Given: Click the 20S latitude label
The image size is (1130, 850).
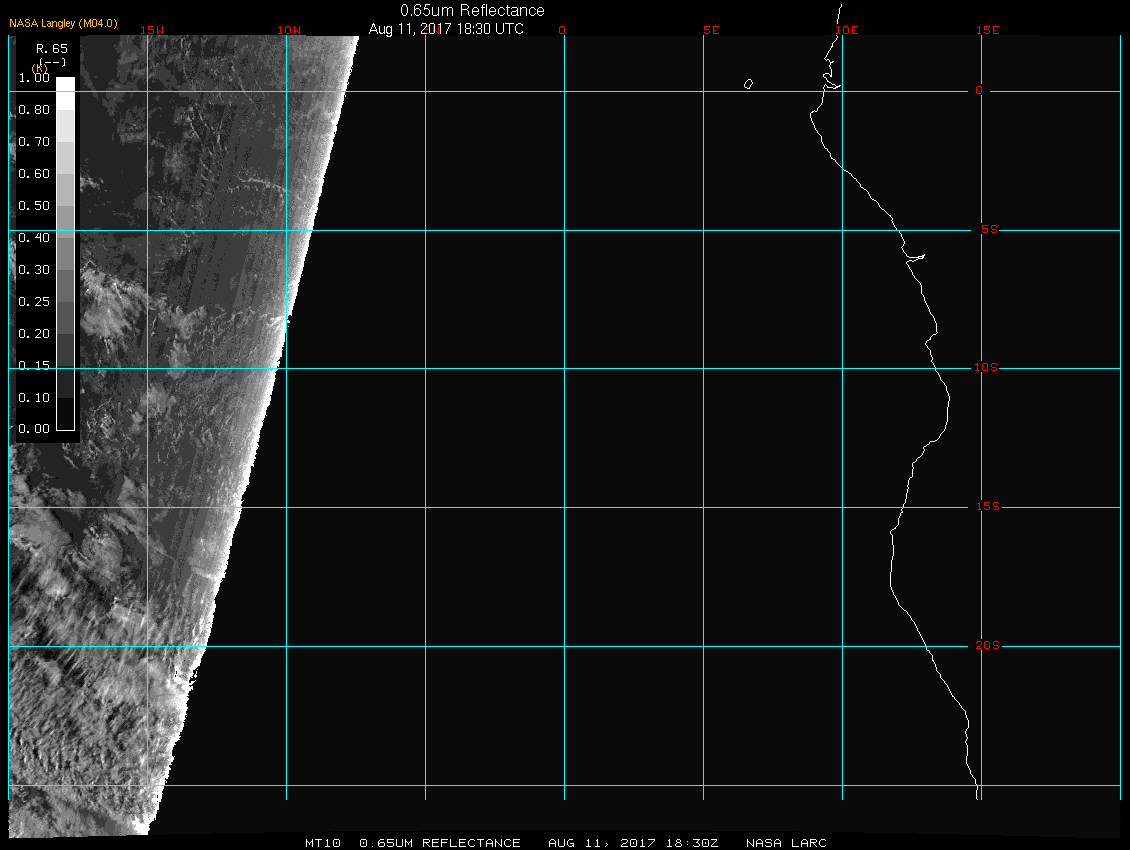Looking at the screenshot, I should point(984,646).
